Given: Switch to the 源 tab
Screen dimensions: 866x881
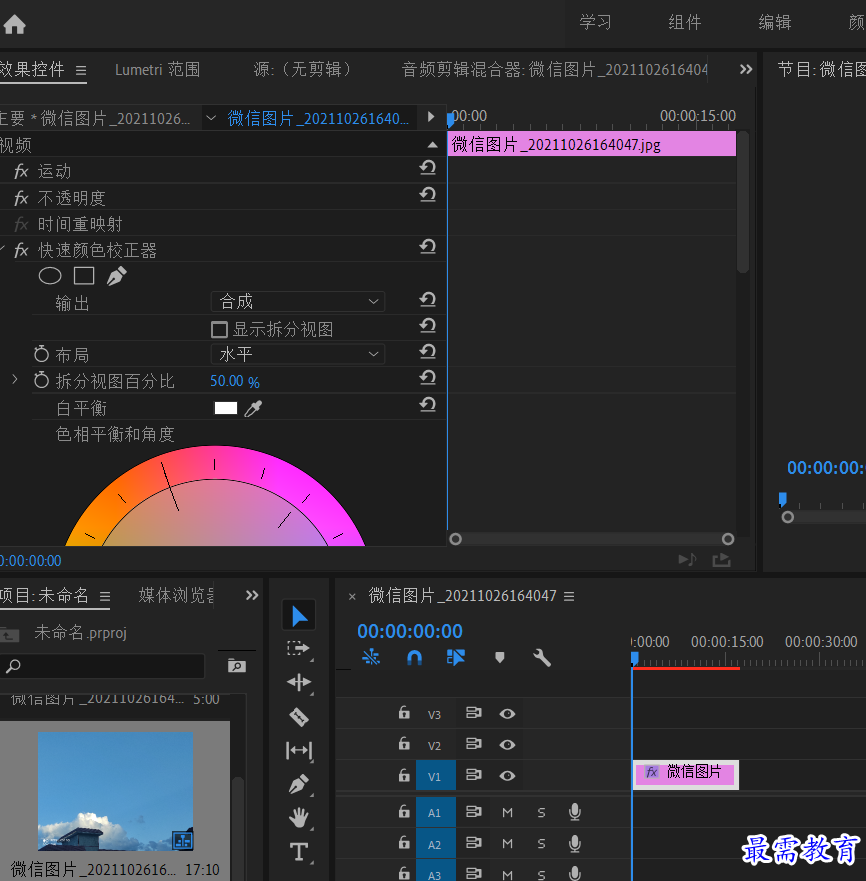Looking at the screenshot, I should tap(302, 70).
